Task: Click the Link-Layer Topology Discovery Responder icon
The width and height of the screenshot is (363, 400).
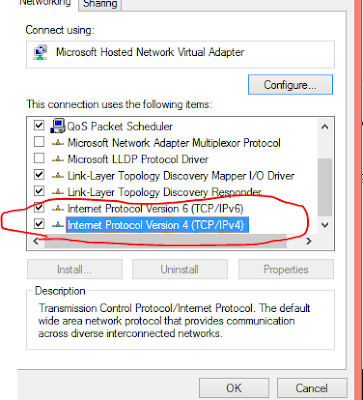Action: 58,192
